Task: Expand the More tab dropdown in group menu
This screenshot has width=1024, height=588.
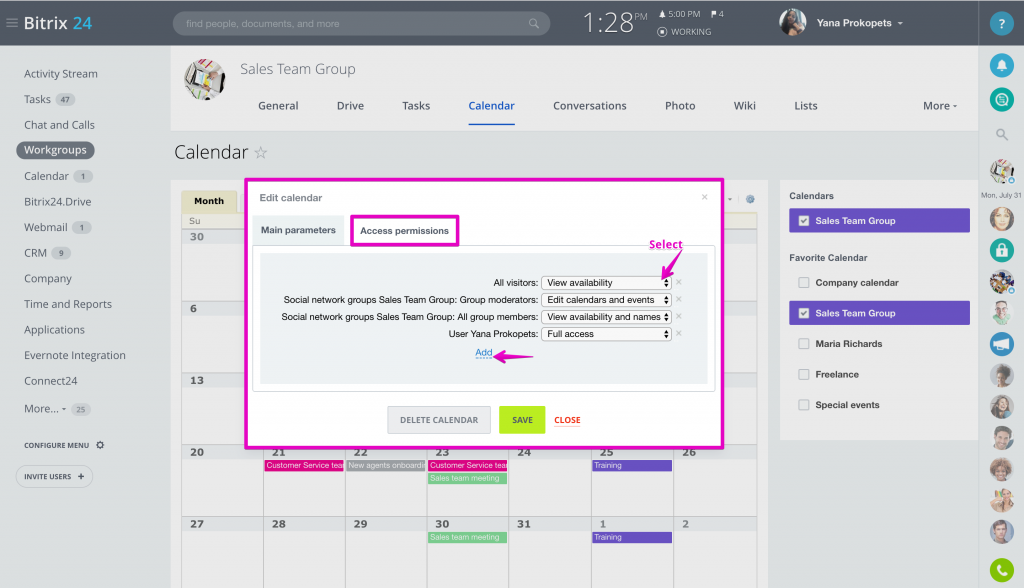Action: coord(940,106)
